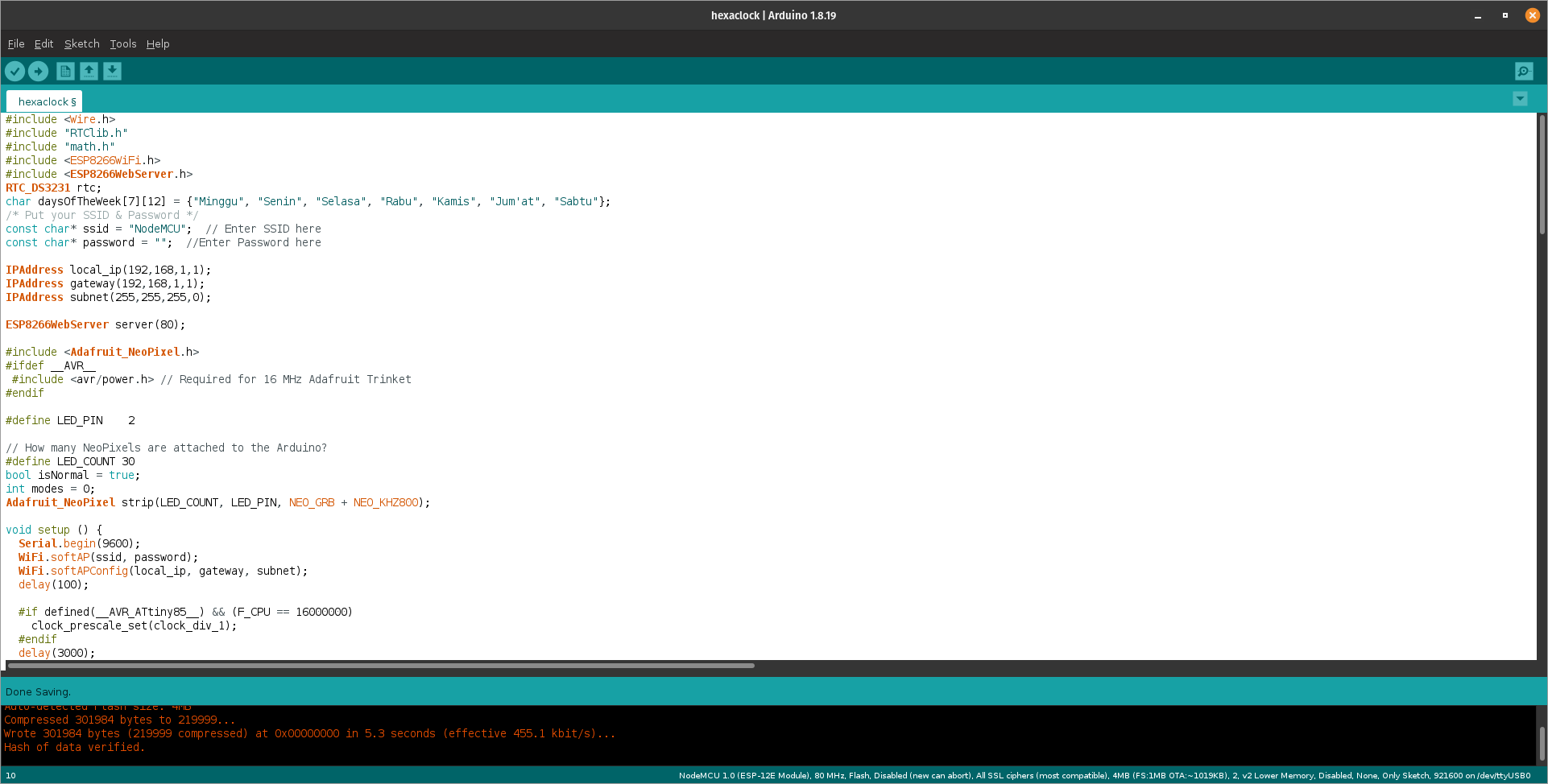Click the 'clock_prescale_set(clock_div_1);' line
The height and width of the screenshot is (784, 1548).
tap(135, 626)
